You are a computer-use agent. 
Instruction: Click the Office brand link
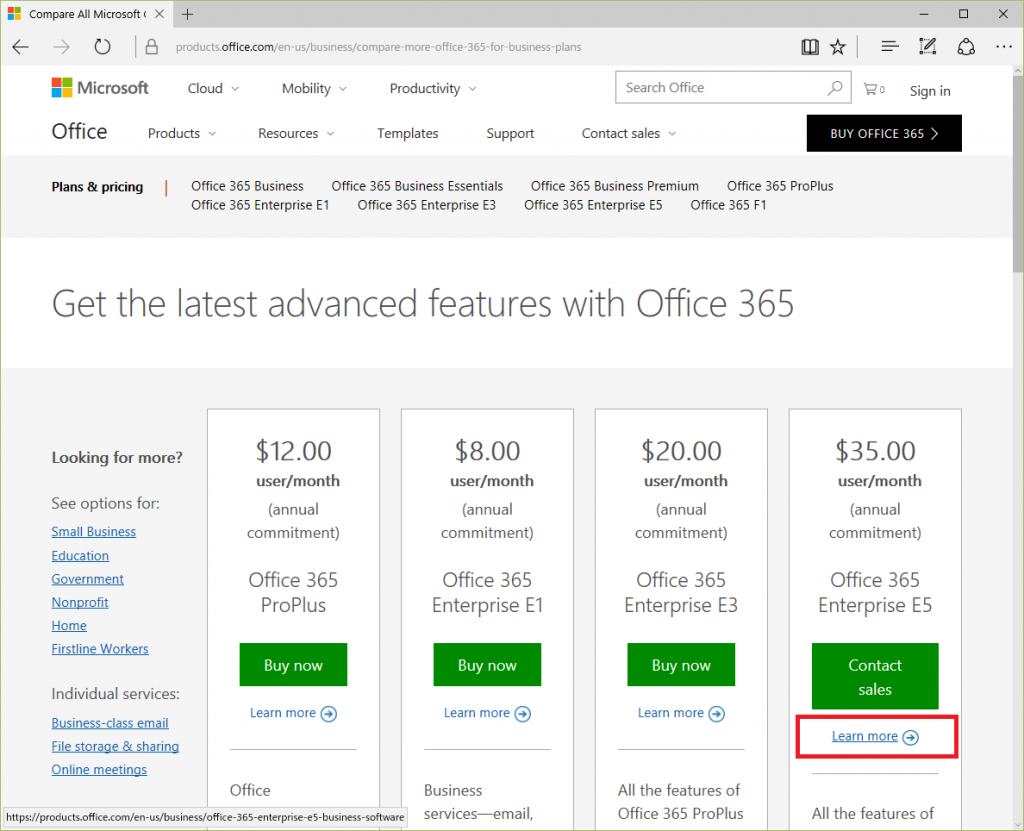[x=79, y=131]
